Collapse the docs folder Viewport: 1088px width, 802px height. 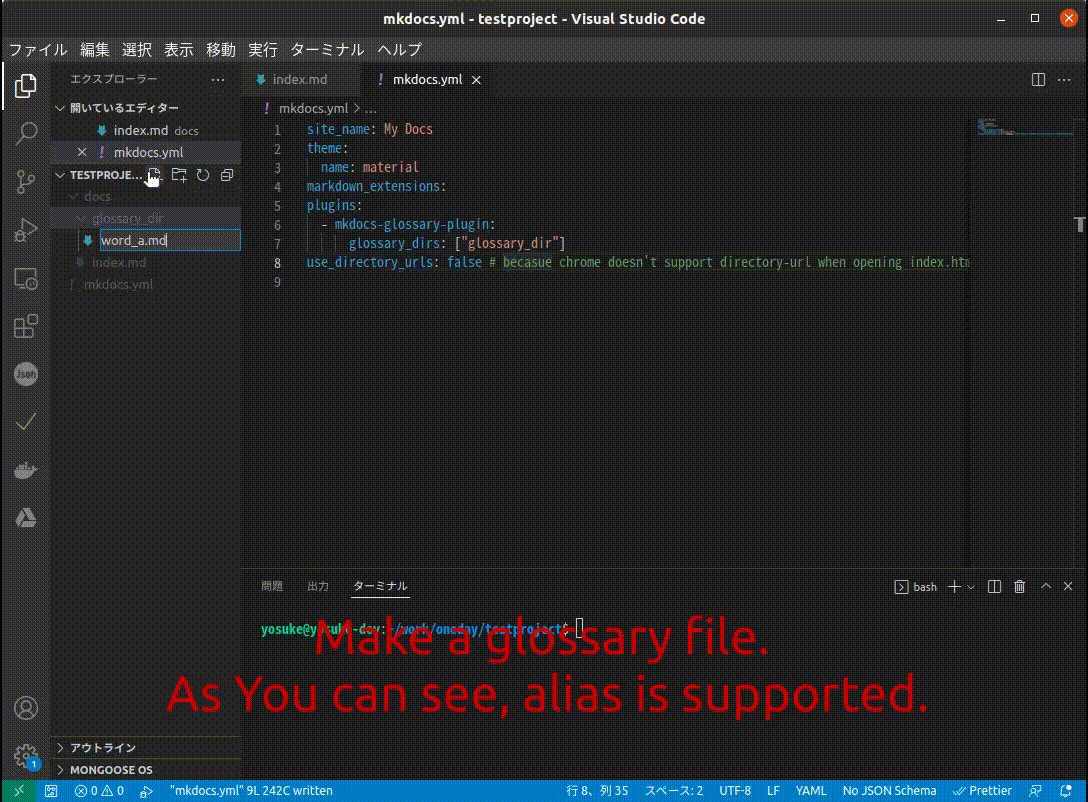coord(73,196)
